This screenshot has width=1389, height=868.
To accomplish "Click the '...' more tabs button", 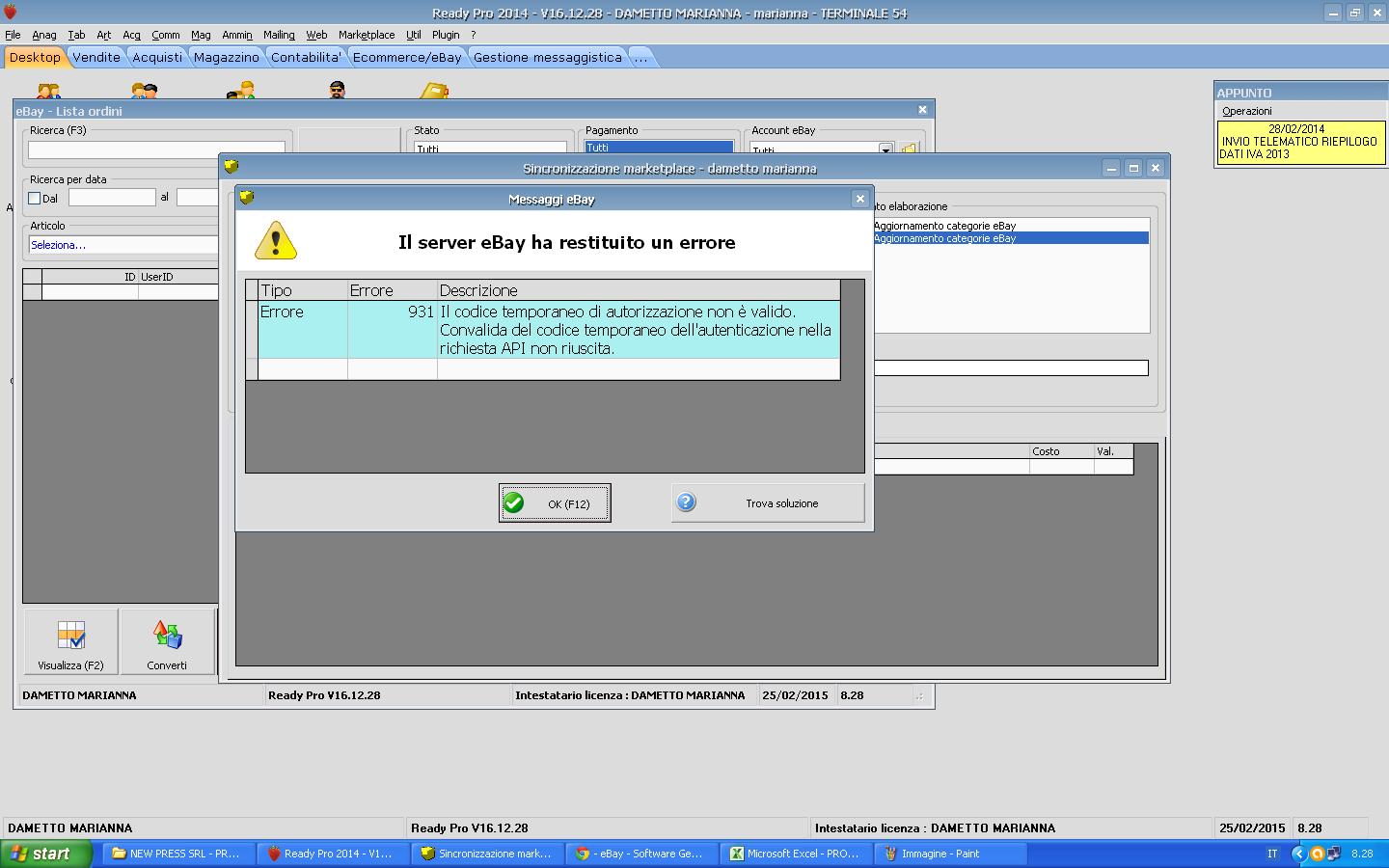I will click(640, 57).
